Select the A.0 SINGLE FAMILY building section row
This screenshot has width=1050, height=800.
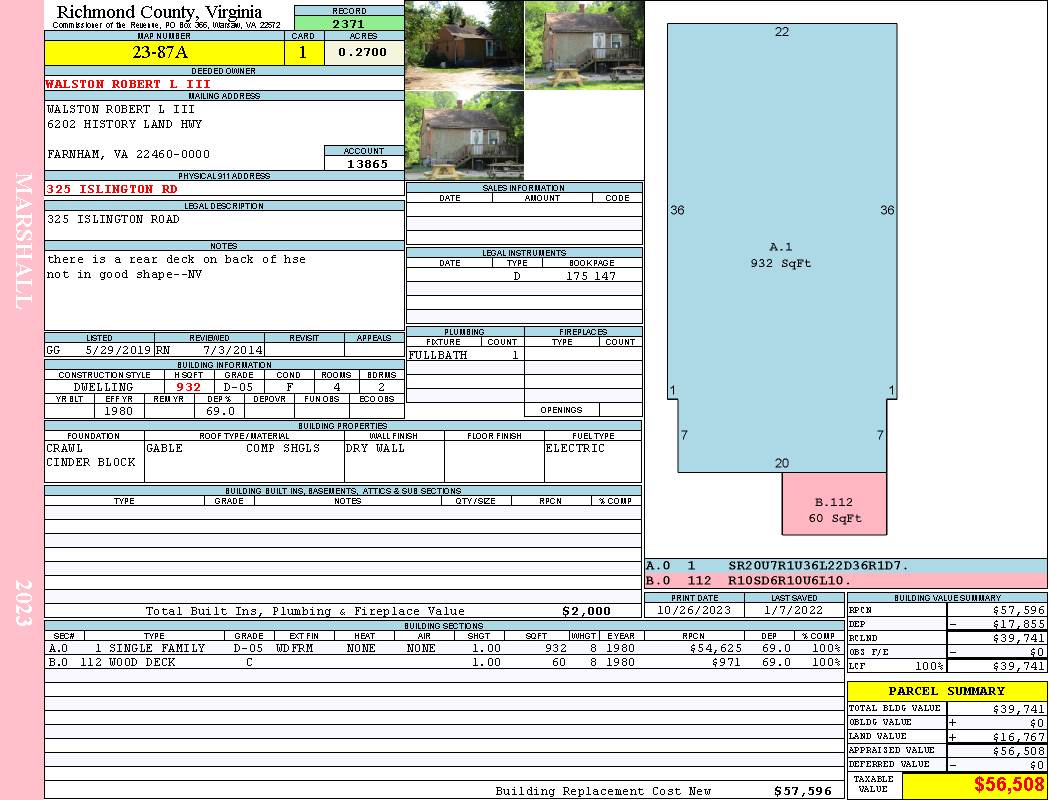443,648
